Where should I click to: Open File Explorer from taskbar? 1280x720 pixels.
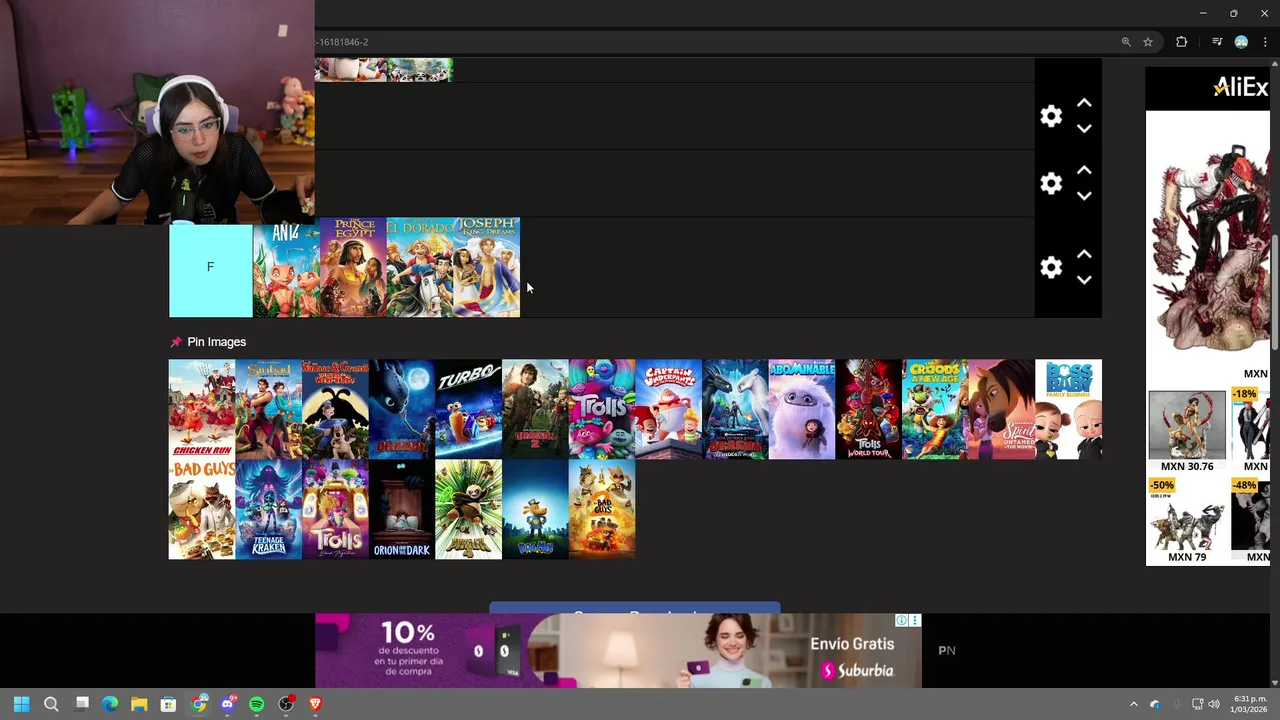(139, 704)
